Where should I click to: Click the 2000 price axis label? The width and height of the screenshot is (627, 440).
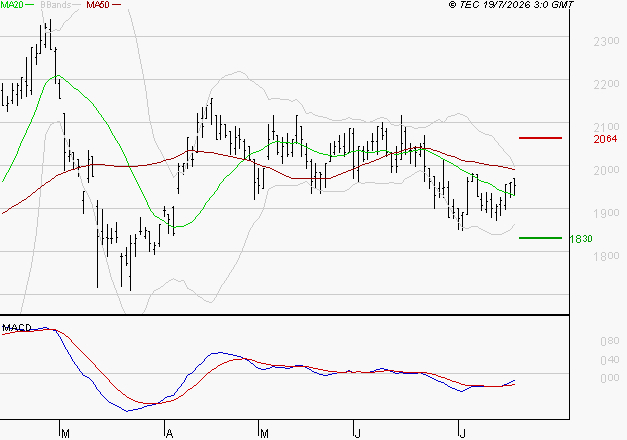point(606,170)
